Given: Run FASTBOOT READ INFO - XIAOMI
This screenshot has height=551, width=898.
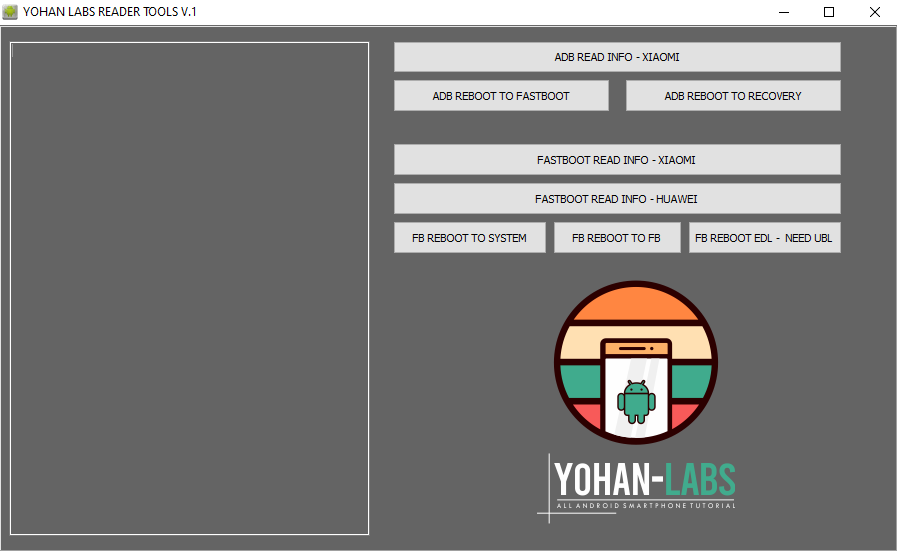Looking at the screenshot, I should [617, 160].
